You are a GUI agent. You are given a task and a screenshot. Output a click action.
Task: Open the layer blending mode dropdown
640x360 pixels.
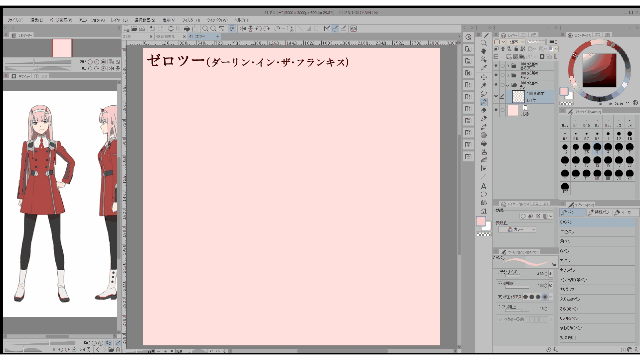click(x=516, y=42)
